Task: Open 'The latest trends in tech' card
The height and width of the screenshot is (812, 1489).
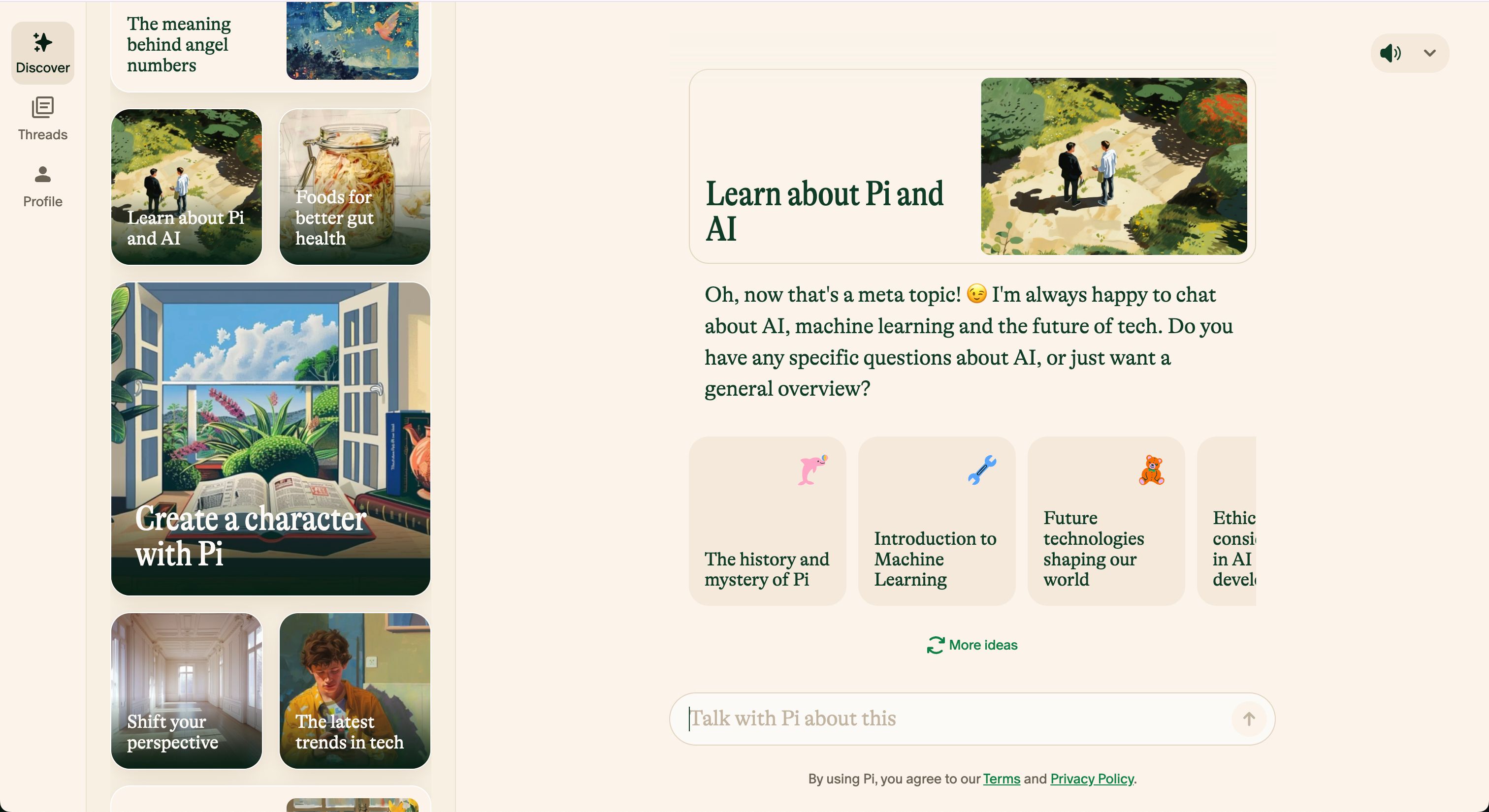Action: click(x=355, y=691)
